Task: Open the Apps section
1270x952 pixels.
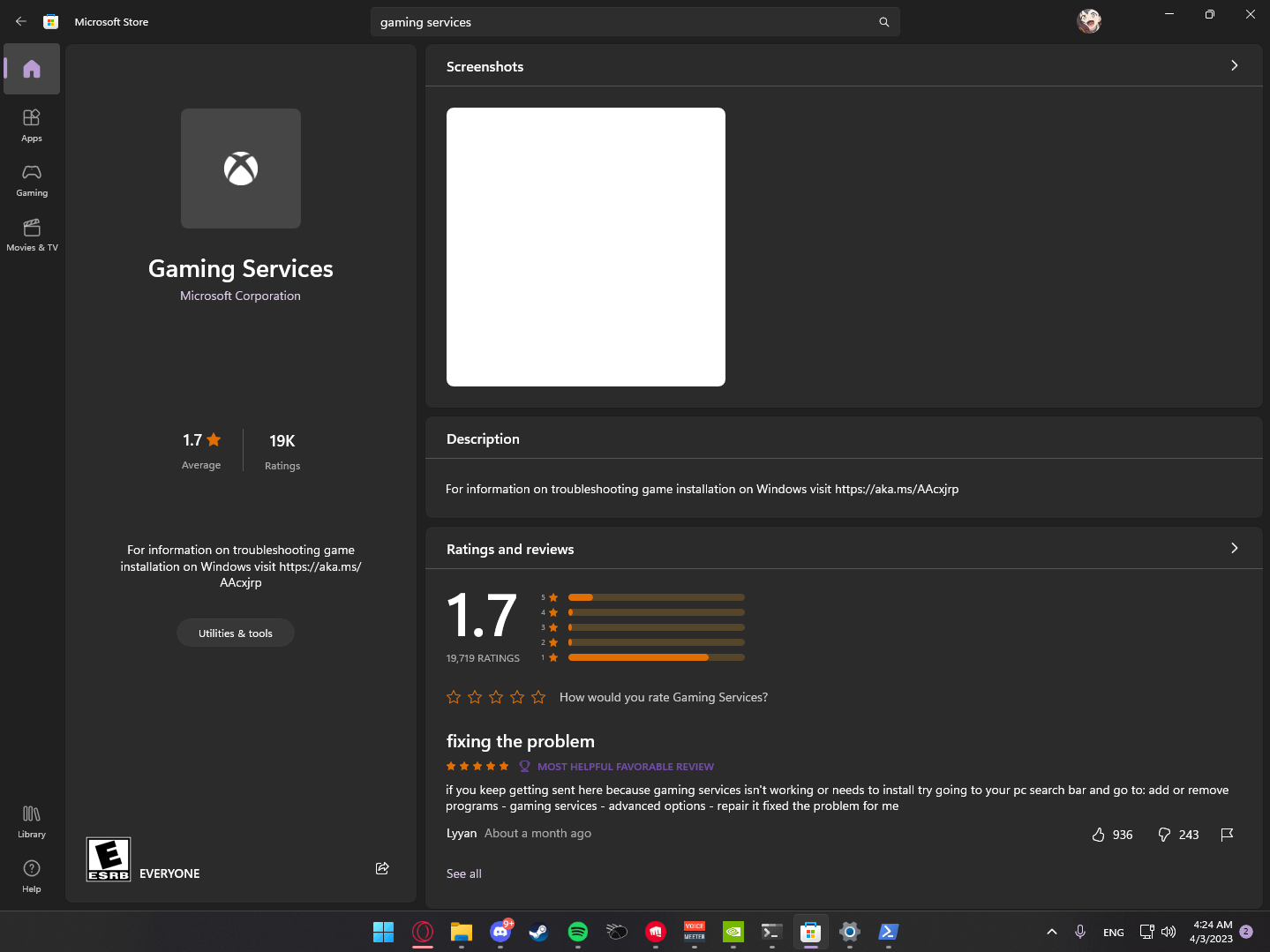Action: coord(32,125)
